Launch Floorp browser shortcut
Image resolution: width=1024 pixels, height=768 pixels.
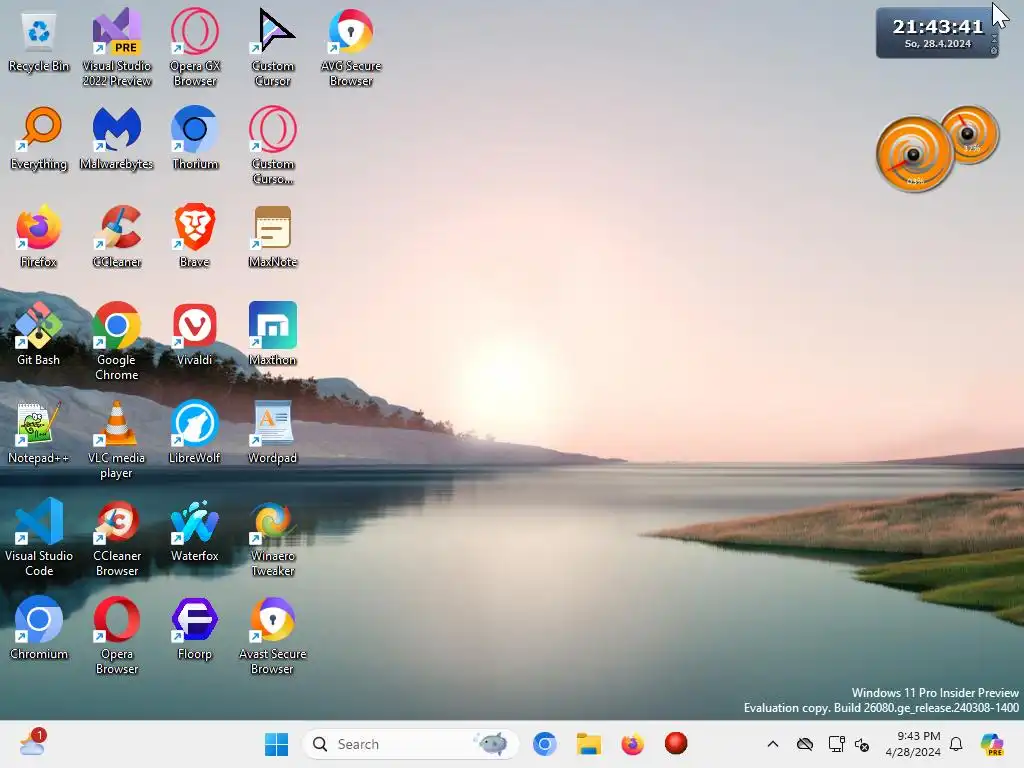pyautogui.click(x=195, y=629)
